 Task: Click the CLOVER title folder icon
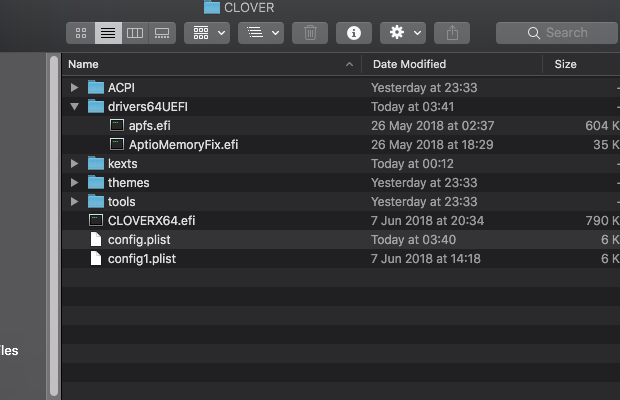tap(212, 7)
